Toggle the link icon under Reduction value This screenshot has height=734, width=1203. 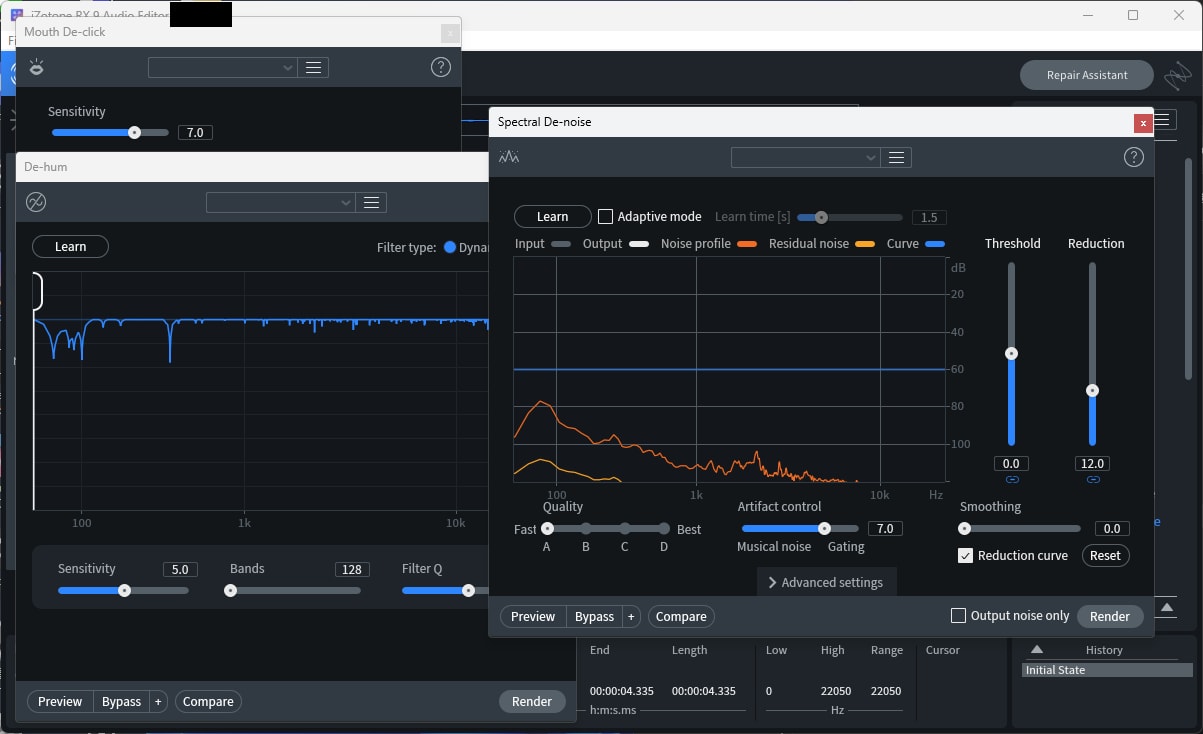(x=1092, y=480)
